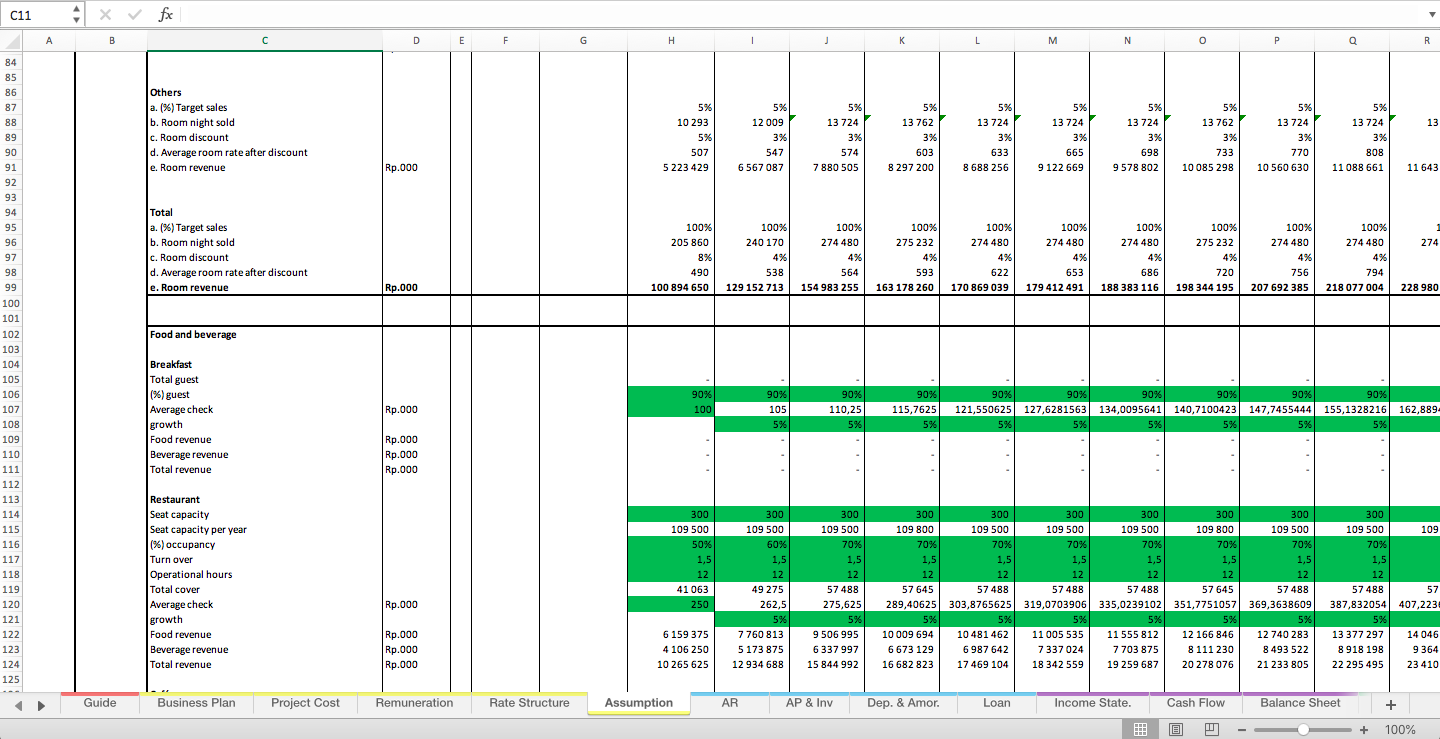Open the insert function fx button

(x=166, y=15)
